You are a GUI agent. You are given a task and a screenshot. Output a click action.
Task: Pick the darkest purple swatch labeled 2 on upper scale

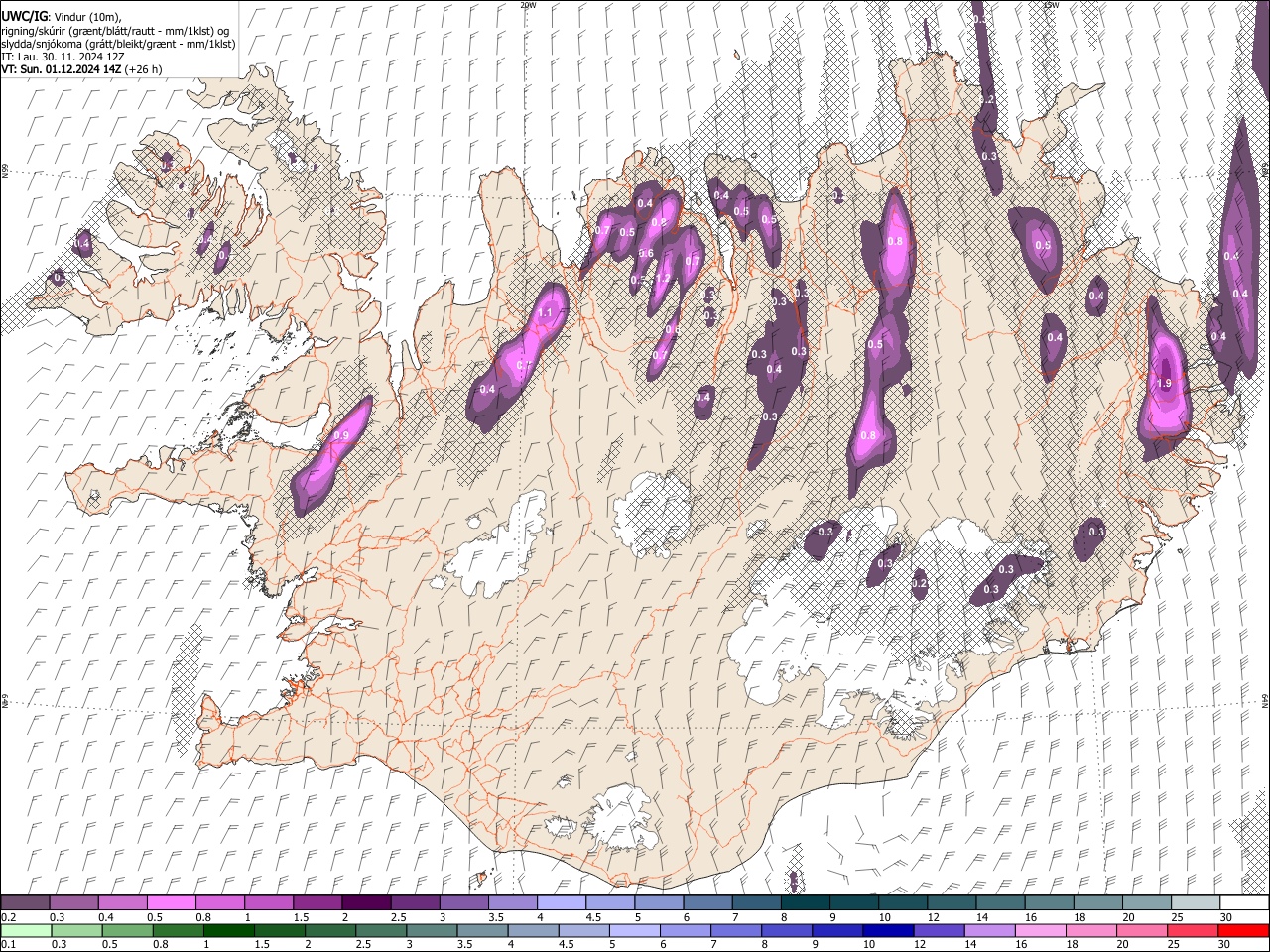tap(365, 903)
